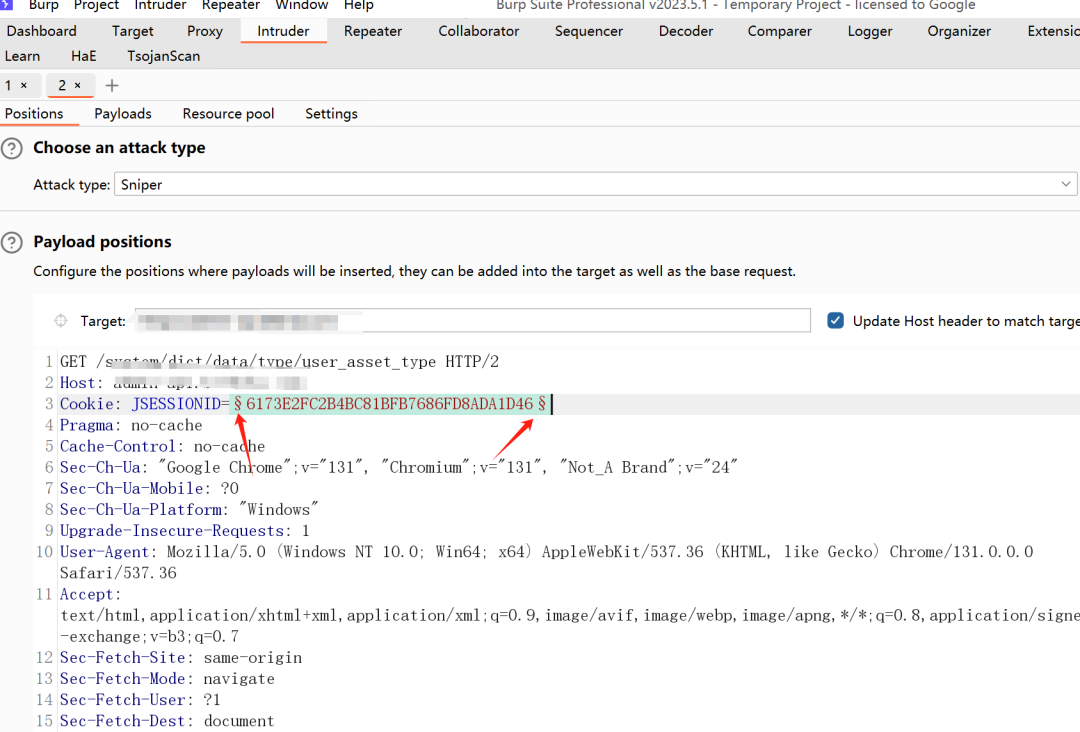The height and width of the screenshot is (732, 1080).
Task: Open the Decoder tab
Action: (686, 31)
